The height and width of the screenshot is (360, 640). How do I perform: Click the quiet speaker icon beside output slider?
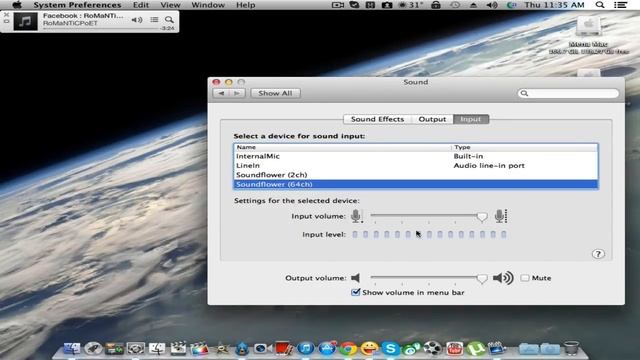pos(356,278)
